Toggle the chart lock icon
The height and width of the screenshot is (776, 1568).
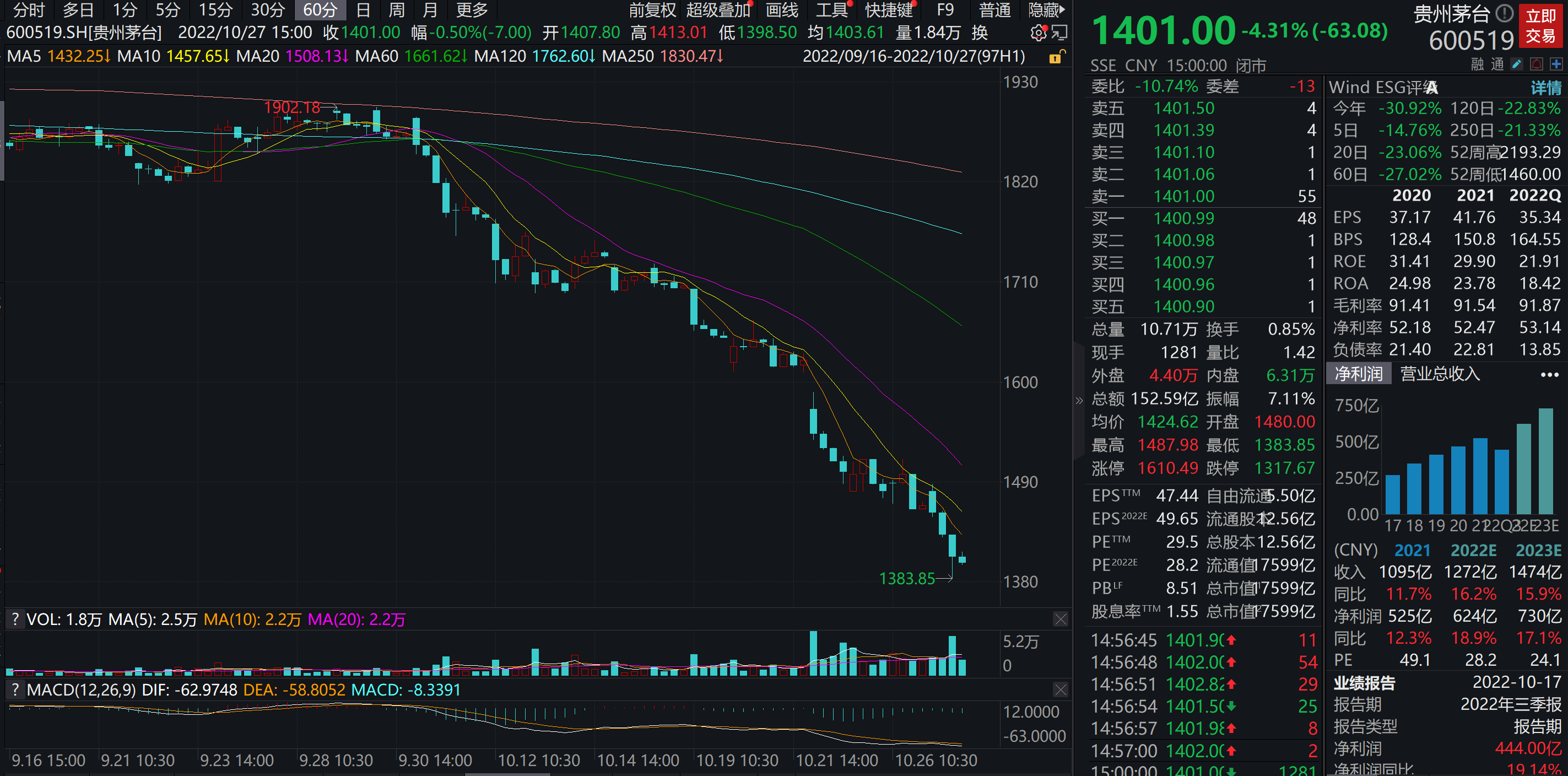[x=1057, y=57]
